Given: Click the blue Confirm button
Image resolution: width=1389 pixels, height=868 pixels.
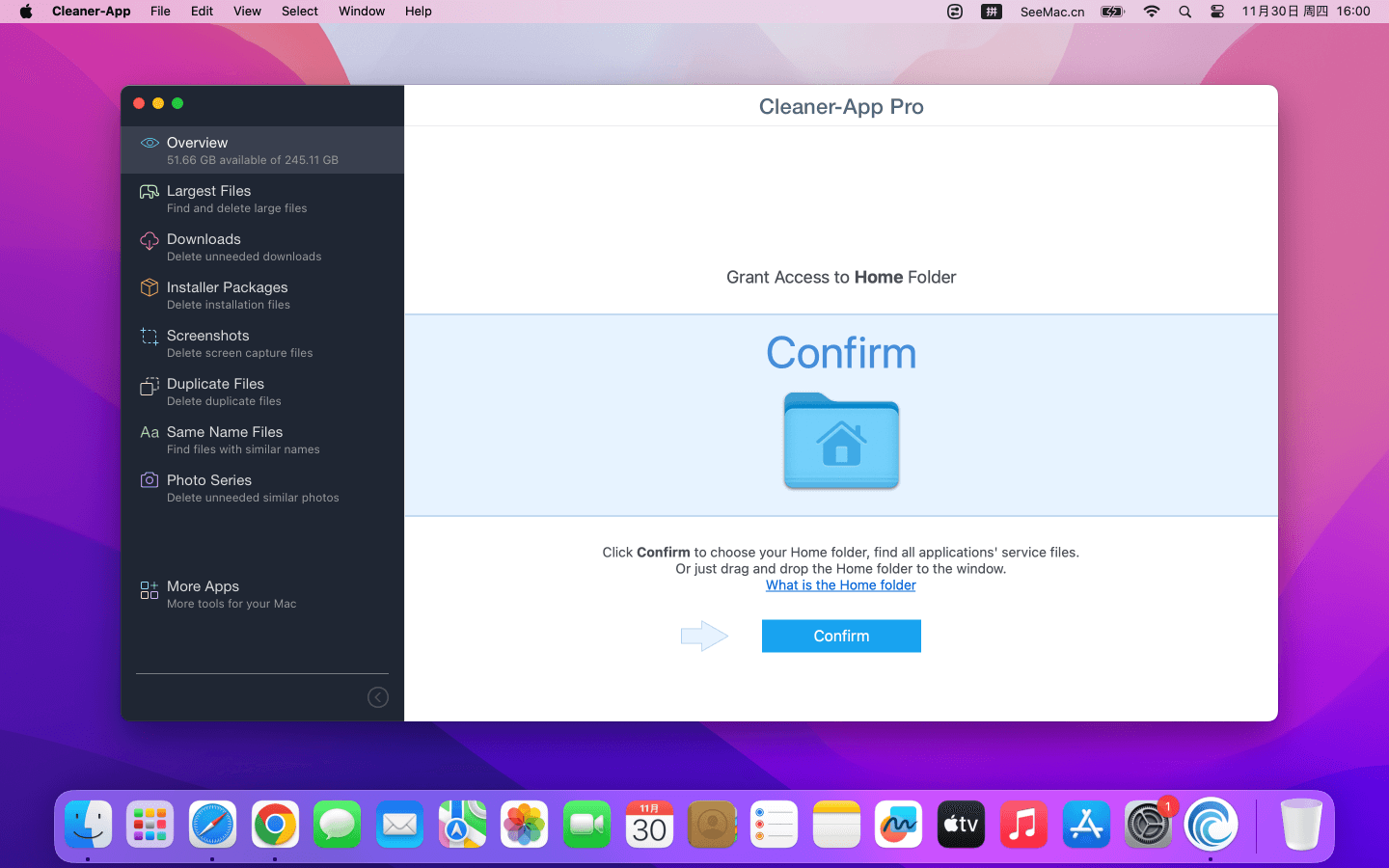Looking at the screenshot, I should pos(841,637).
